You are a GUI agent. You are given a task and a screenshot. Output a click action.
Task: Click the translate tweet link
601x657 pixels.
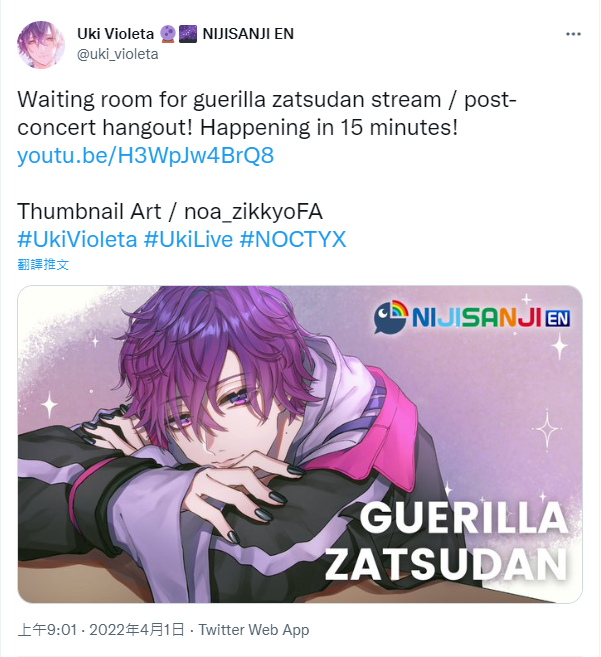click(x=43, y=264)
